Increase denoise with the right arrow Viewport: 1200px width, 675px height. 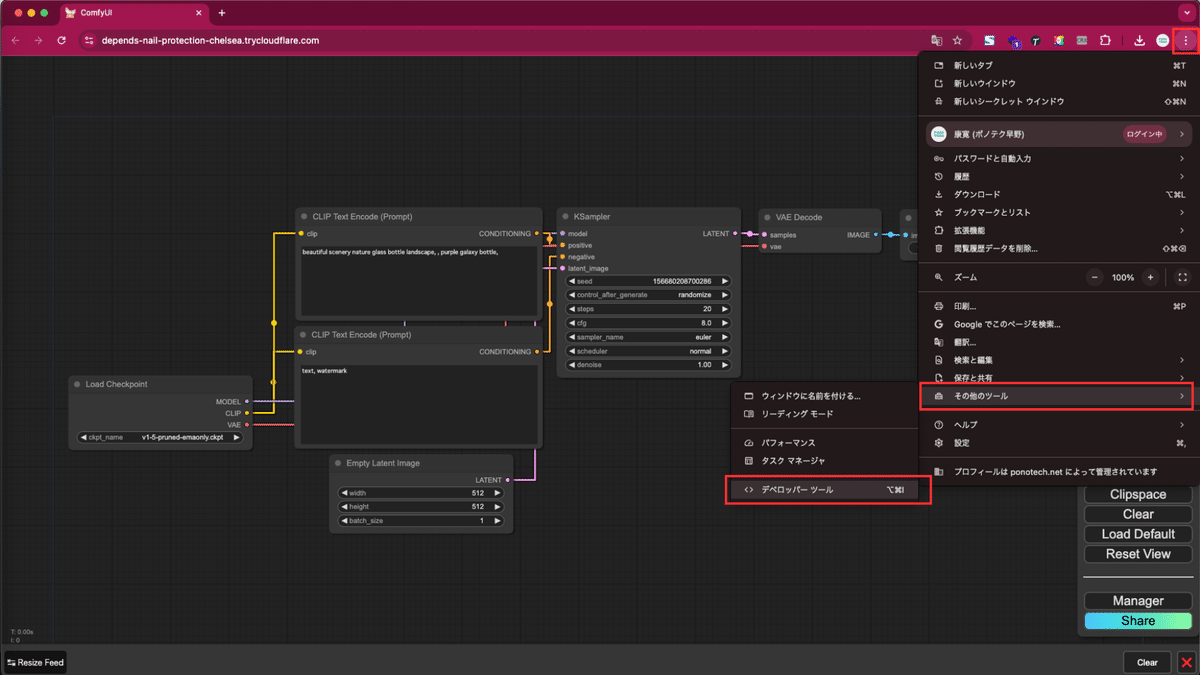725,365
